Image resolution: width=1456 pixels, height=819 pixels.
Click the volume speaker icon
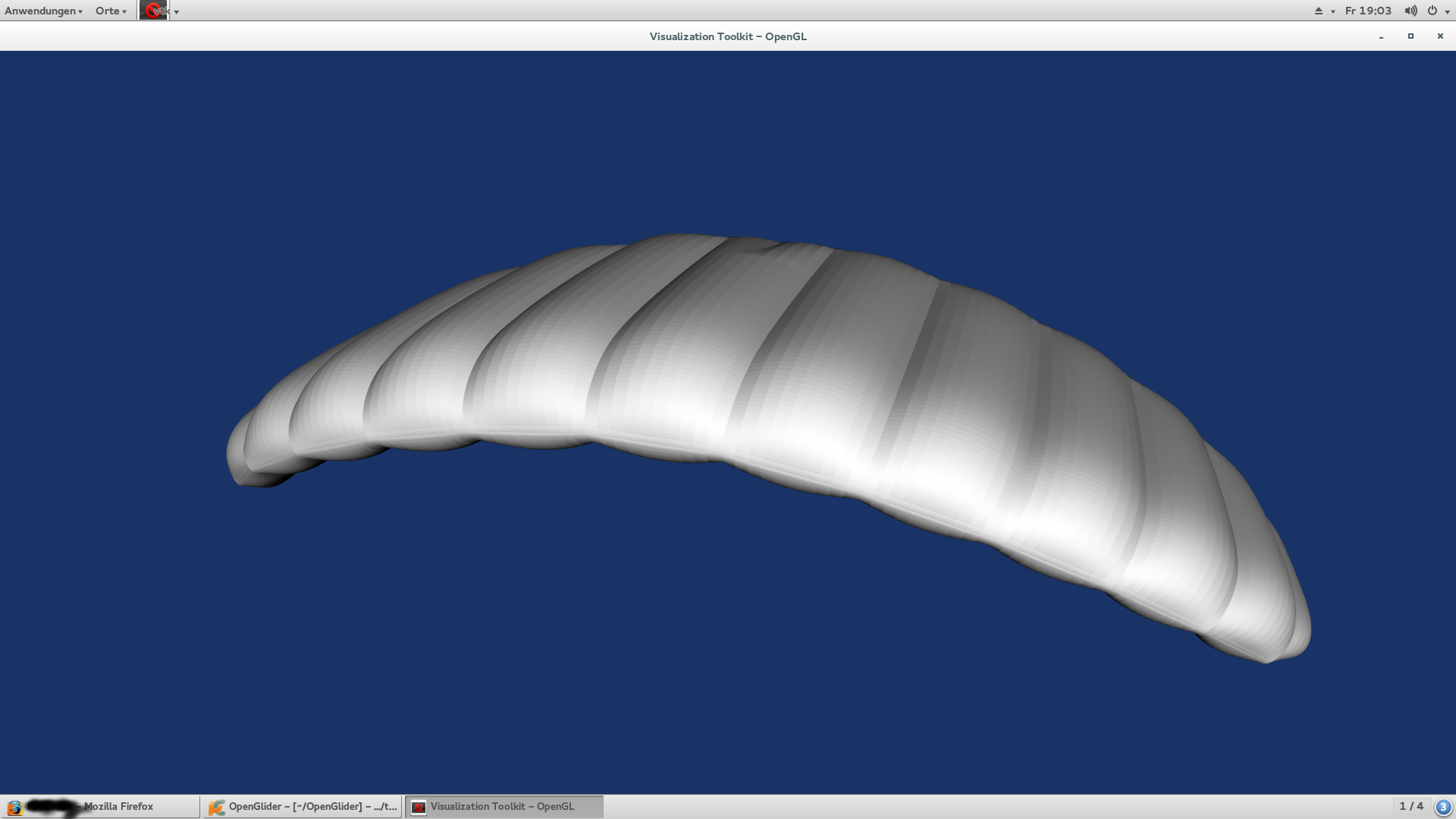tap(1410, 11)
